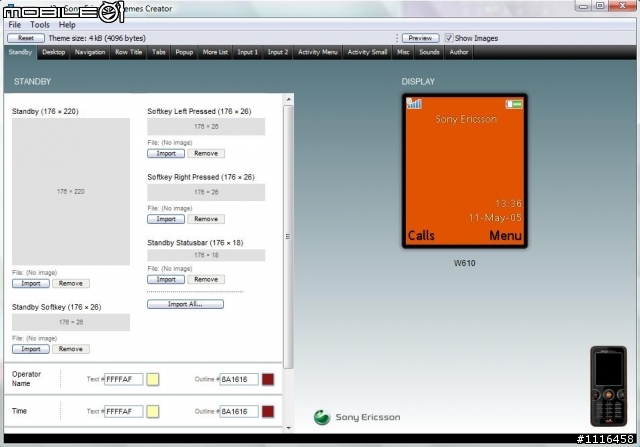Click the W610 model label
Viewport: 640px width, 447px height.
click(464, 263)
